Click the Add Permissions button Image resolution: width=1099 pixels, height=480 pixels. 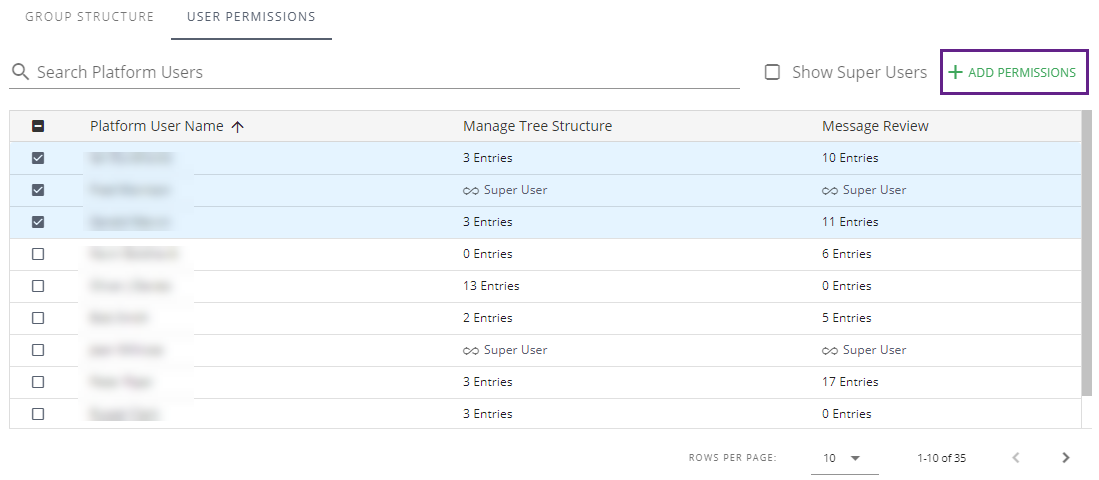tap(1013, 72)
